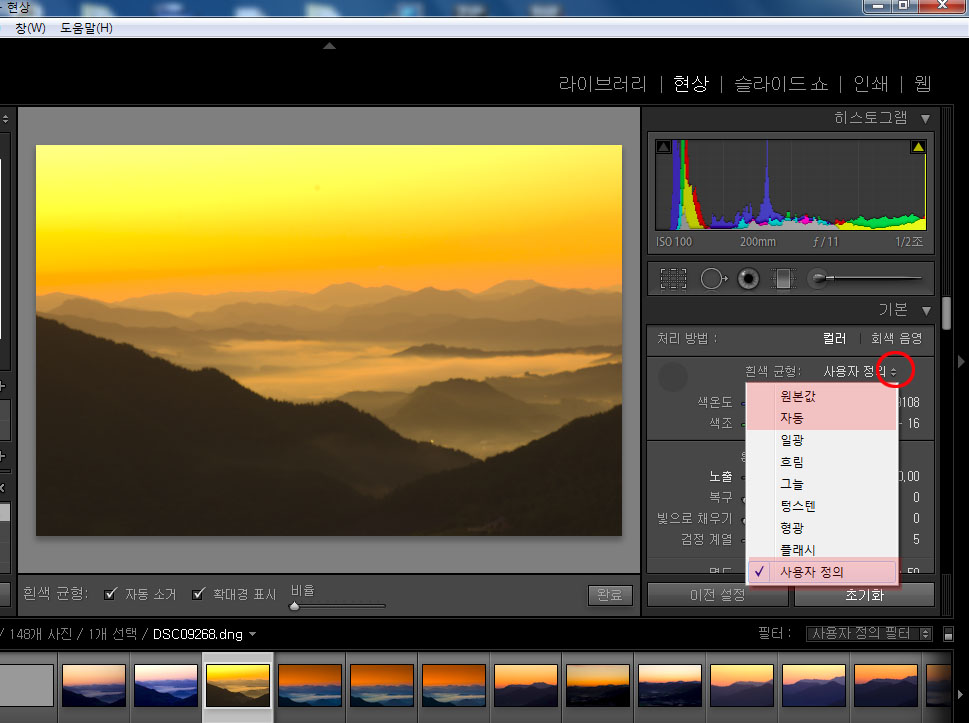This screenshot has width=969, height=723.
Task: Select the Crop Overlay tool
Action: tap(673, 279)
